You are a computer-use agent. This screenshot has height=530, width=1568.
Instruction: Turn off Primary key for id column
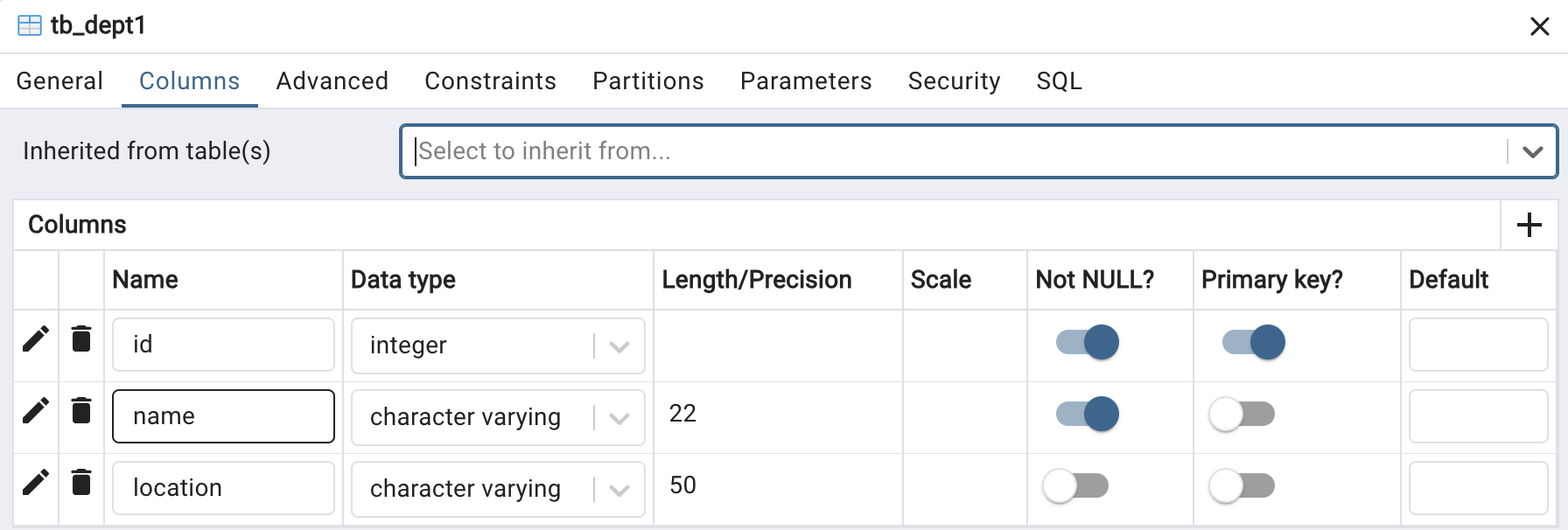pos(1254,342)
